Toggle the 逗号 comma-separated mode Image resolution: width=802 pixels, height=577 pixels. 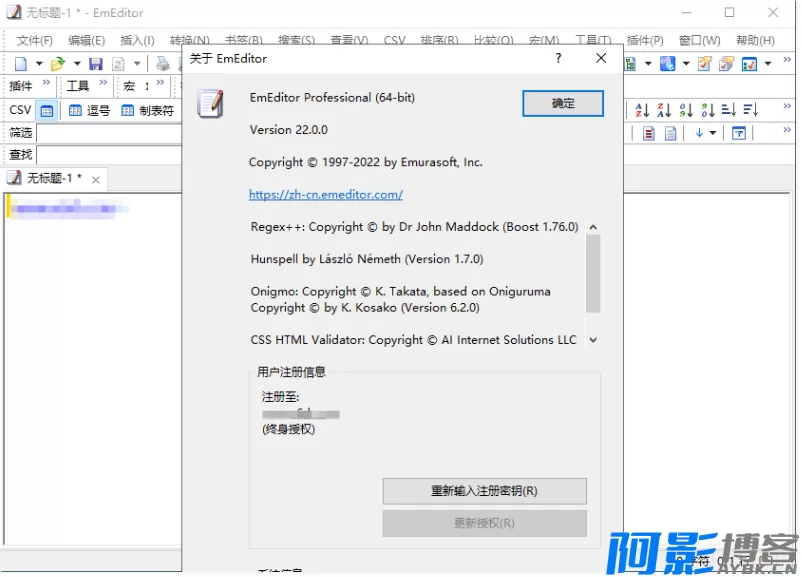[x=89, y=110]
